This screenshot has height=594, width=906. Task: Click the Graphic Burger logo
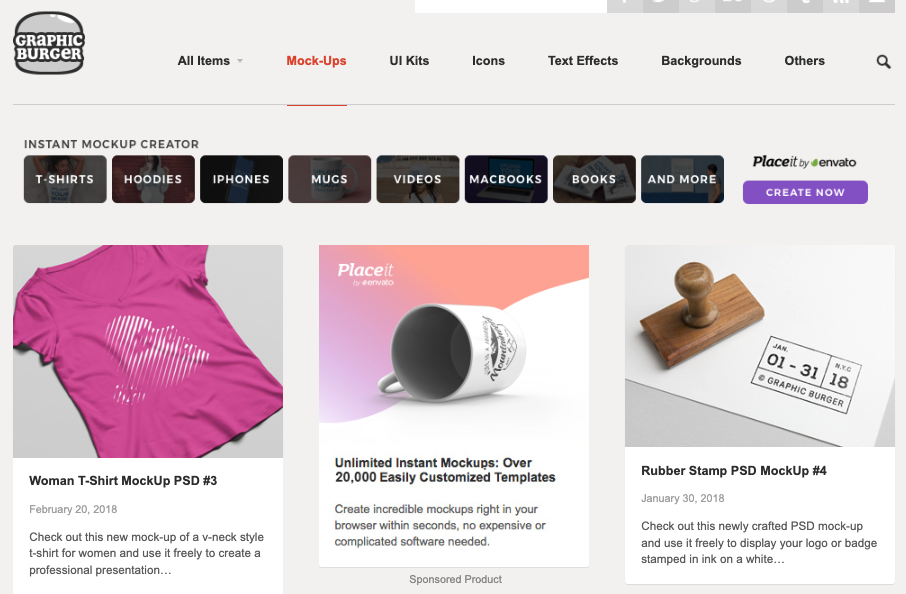(x=49, y=43)
